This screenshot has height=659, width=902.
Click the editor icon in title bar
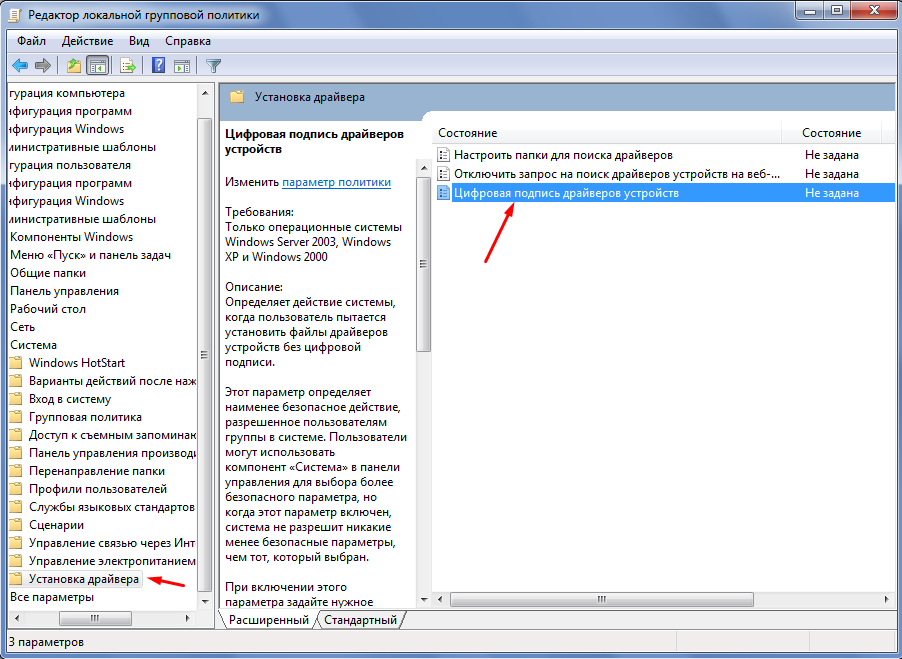[14, 14]
